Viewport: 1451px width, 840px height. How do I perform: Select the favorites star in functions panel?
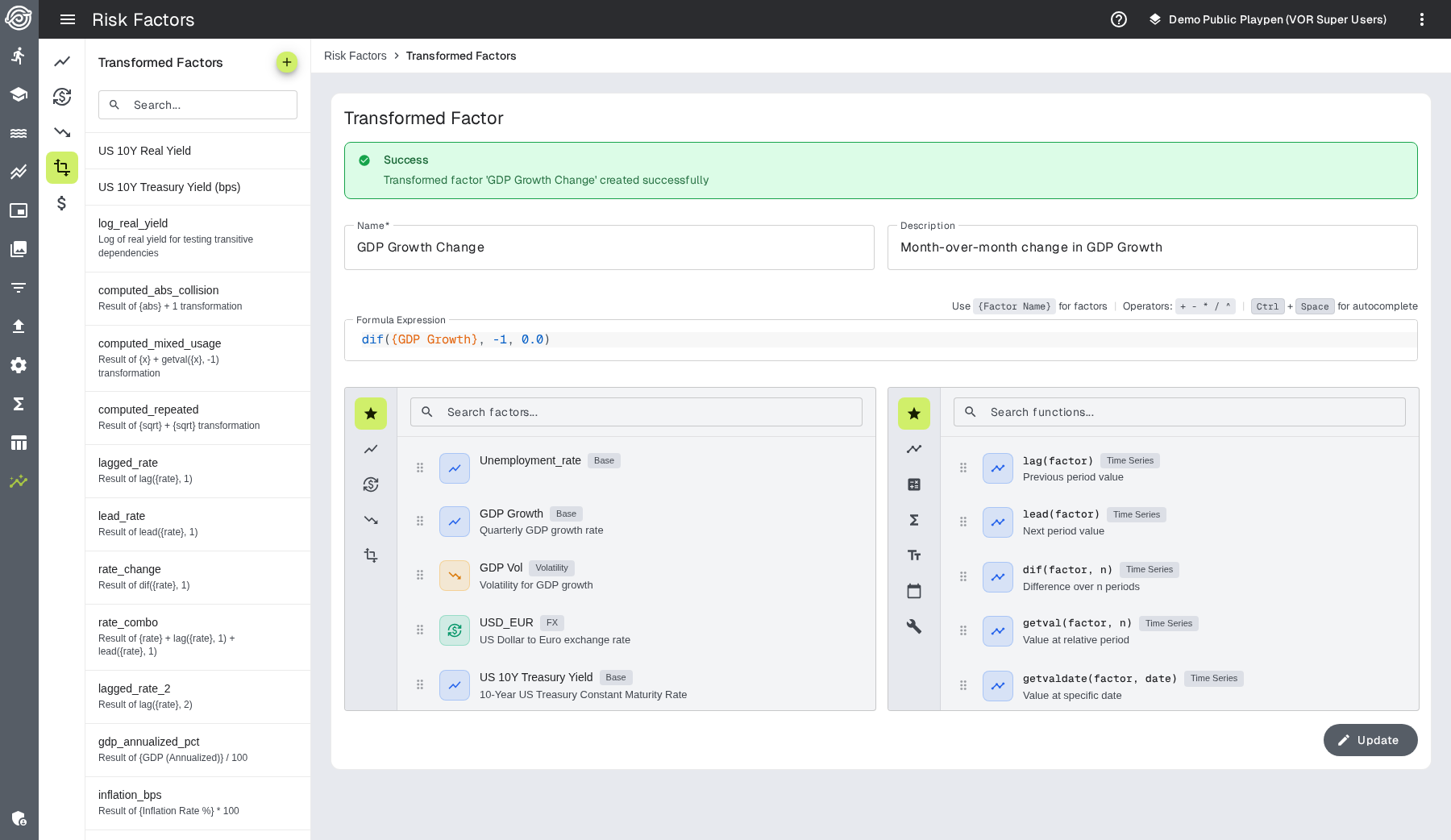913,414
